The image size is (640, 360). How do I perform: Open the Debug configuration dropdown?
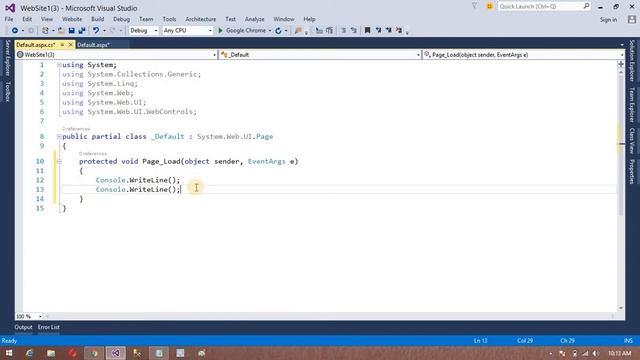(x=143, y=31)
